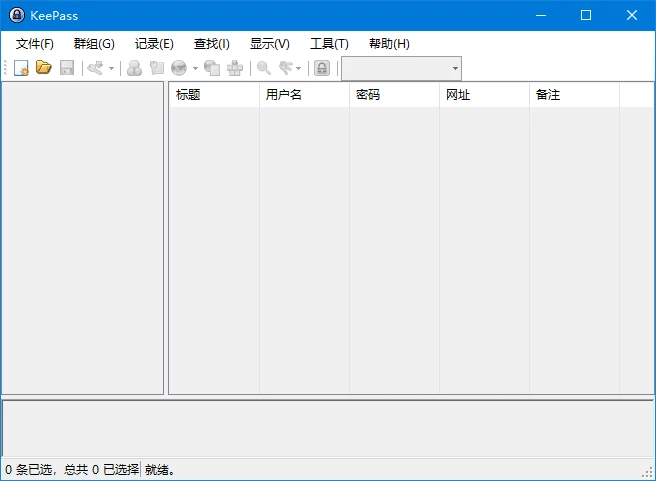The height and width of the screenshot is (481, 656).
Task: Sort by the 标题 column header
Action: [214, 95]
